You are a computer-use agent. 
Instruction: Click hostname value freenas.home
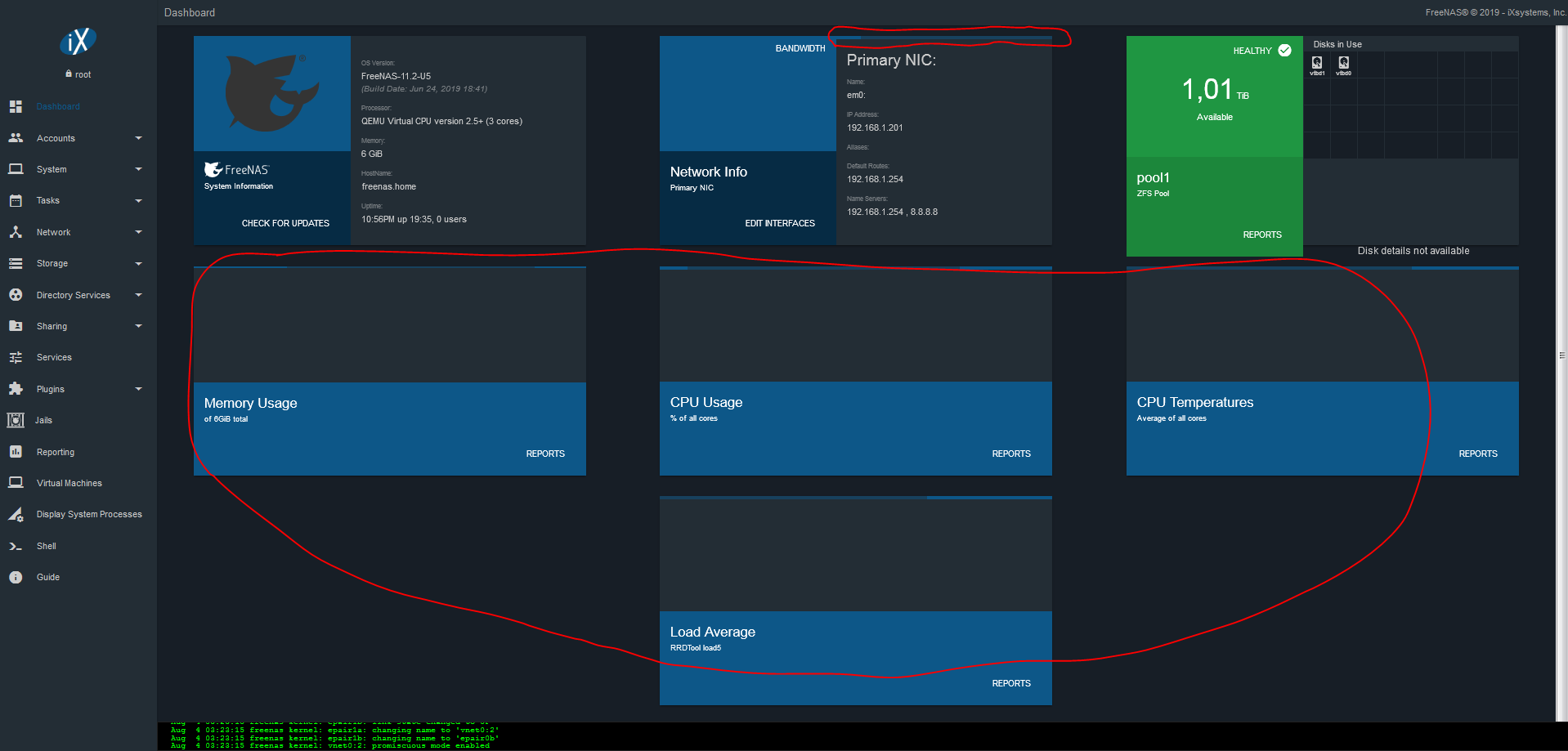pyautogui.click(x=389, y=186)
